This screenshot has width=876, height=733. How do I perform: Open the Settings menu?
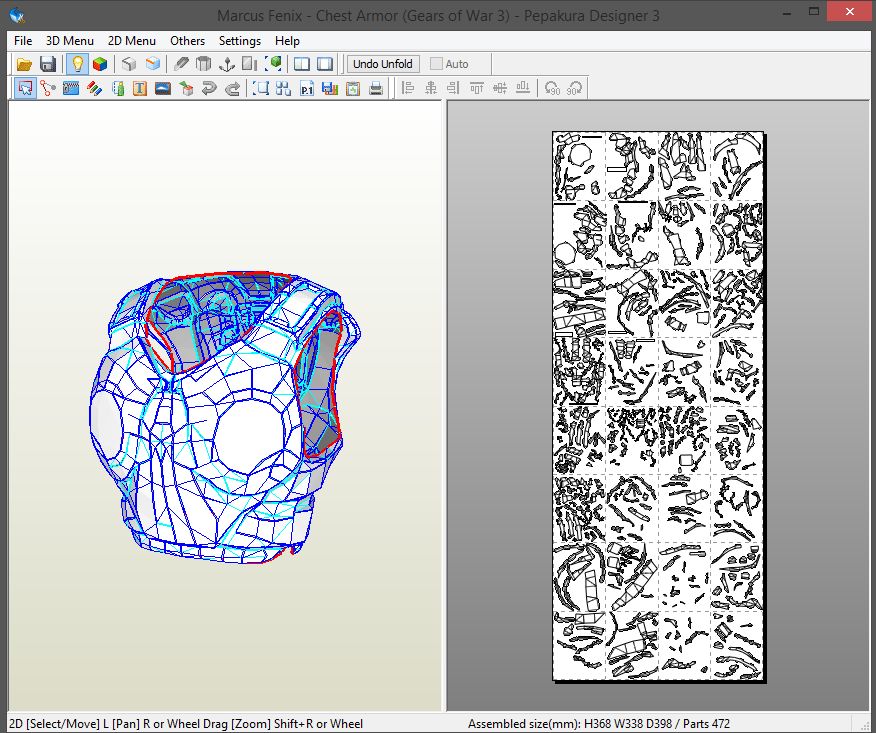(240, 41)
